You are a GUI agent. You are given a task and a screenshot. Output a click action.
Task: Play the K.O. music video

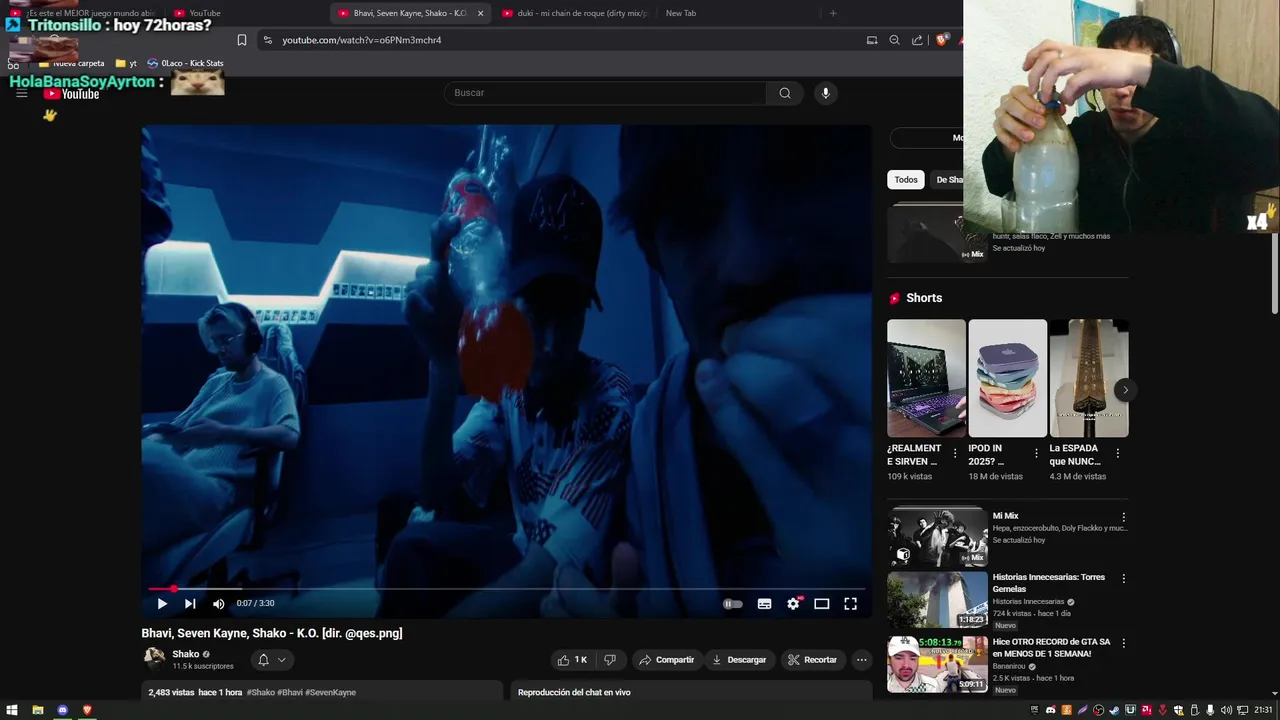click(x=162, y=603)
